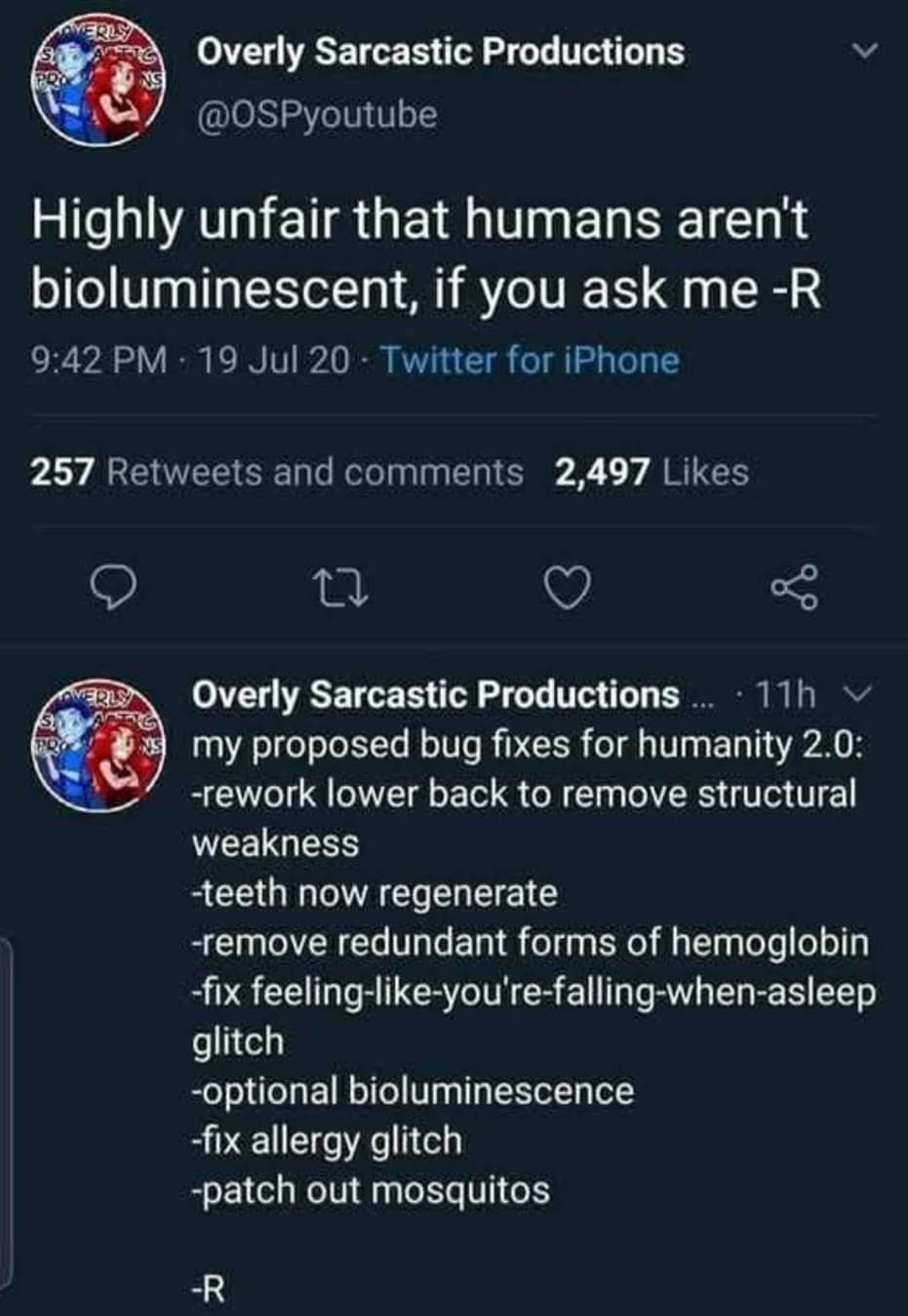Open the reply author's name next to 11h
Image resolution: width=908 pixels, height=1316 pixels.
click(435, 694)
